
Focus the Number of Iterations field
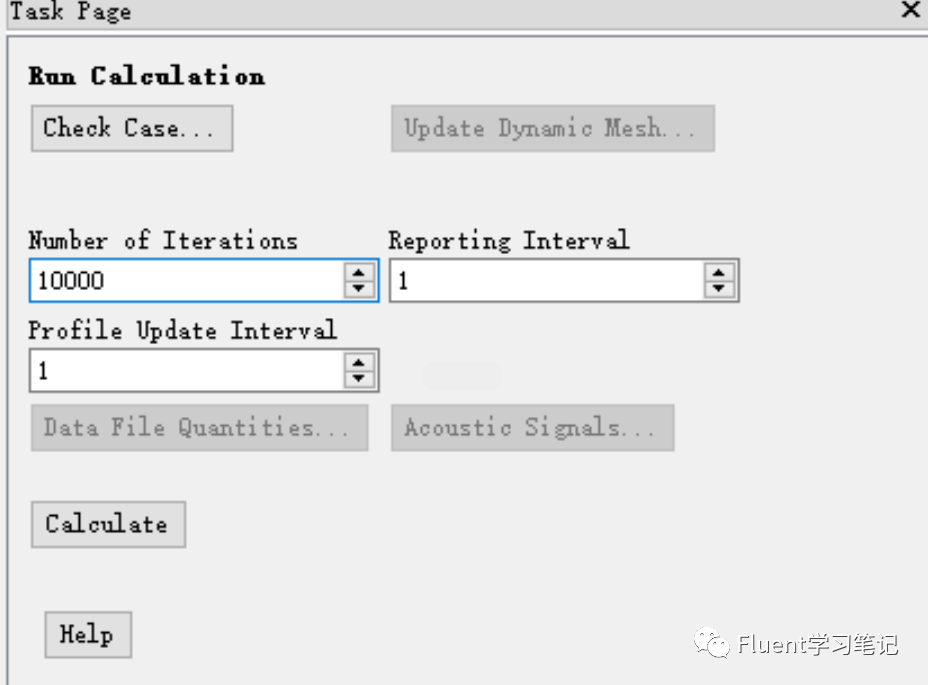pyautogui.click(x=186, y=281)
